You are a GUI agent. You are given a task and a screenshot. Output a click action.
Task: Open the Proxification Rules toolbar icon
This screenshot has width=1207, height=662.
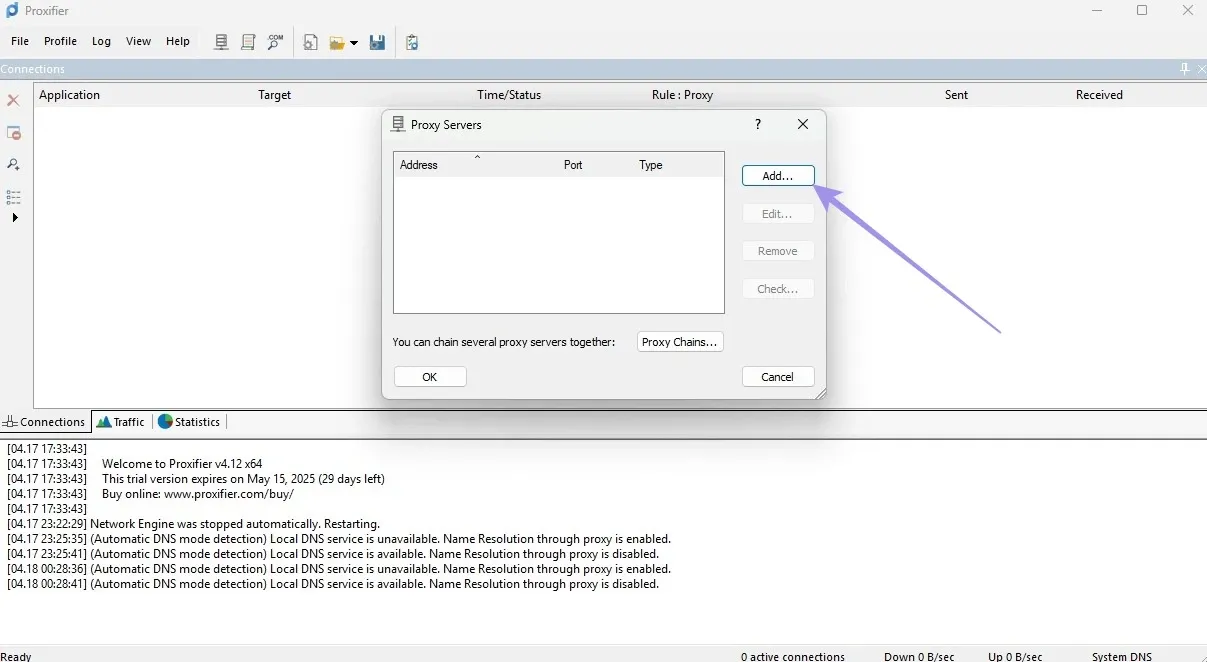[x=248, y=42]
